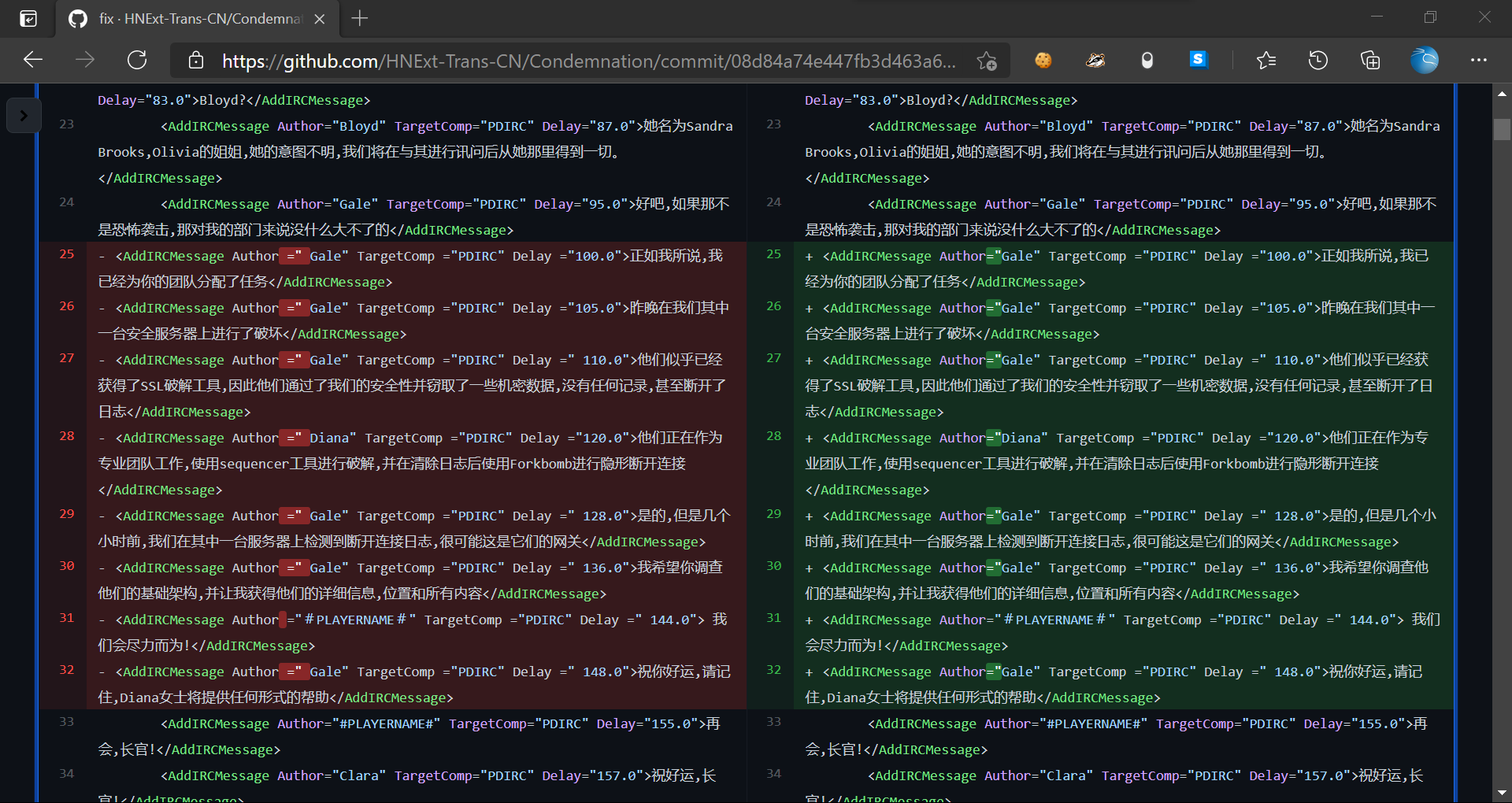1512x803 pixels.
Task: Open the Favorites list
Action: [x=1266, y=60]
